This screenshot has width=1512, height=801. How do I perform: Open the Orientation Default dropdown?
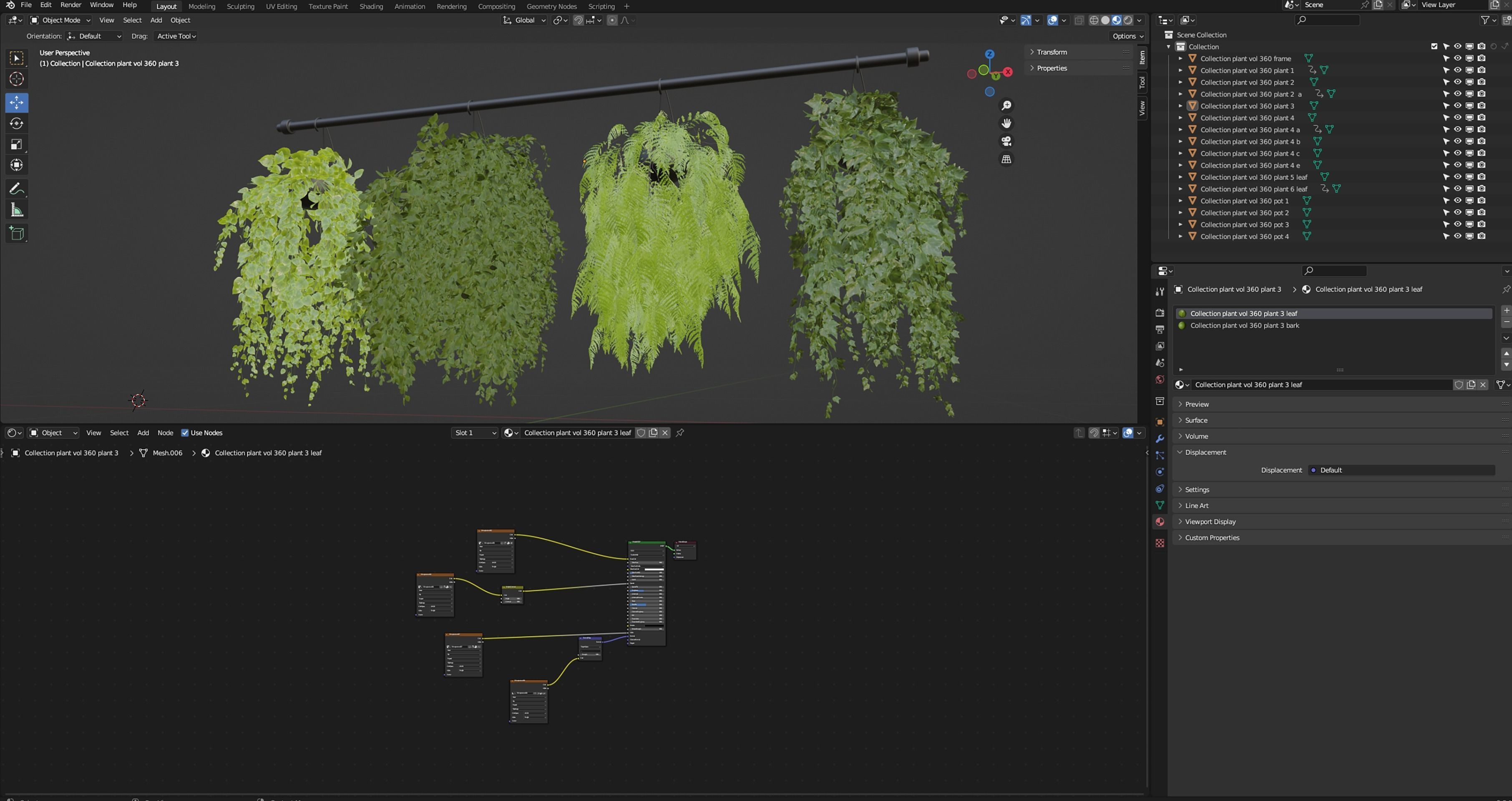(x=94, y=36)
